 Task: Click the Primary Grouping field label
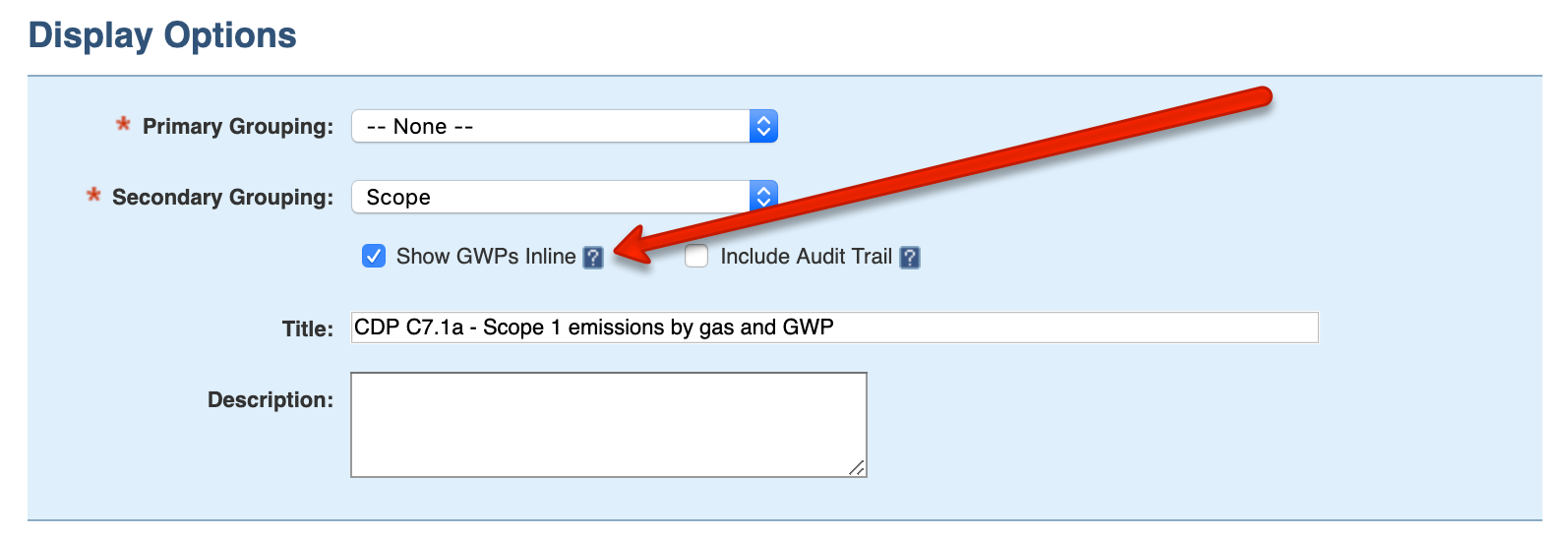tap(238, 127)
